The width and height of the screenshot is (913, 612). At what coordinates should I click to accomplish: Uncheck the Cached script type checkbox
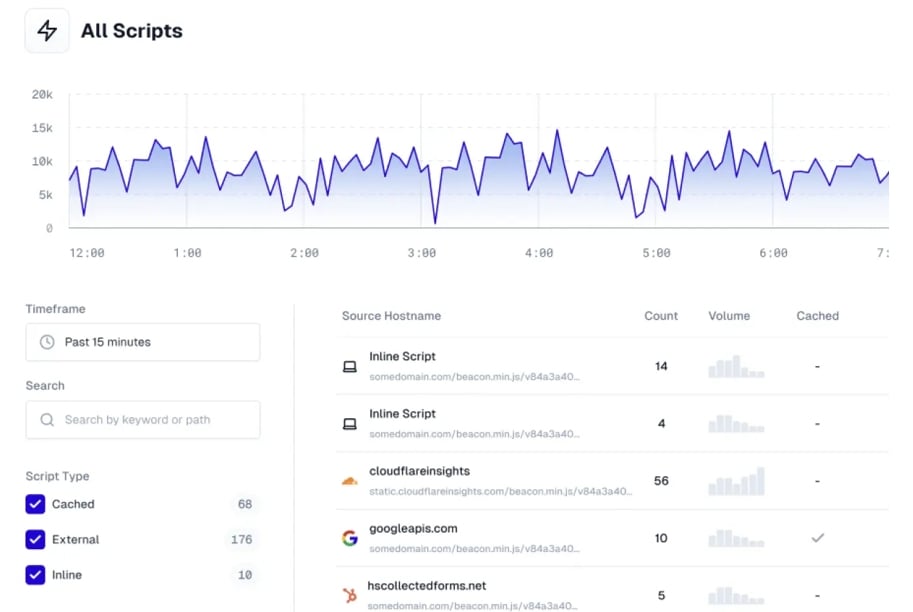pos(35,504)
